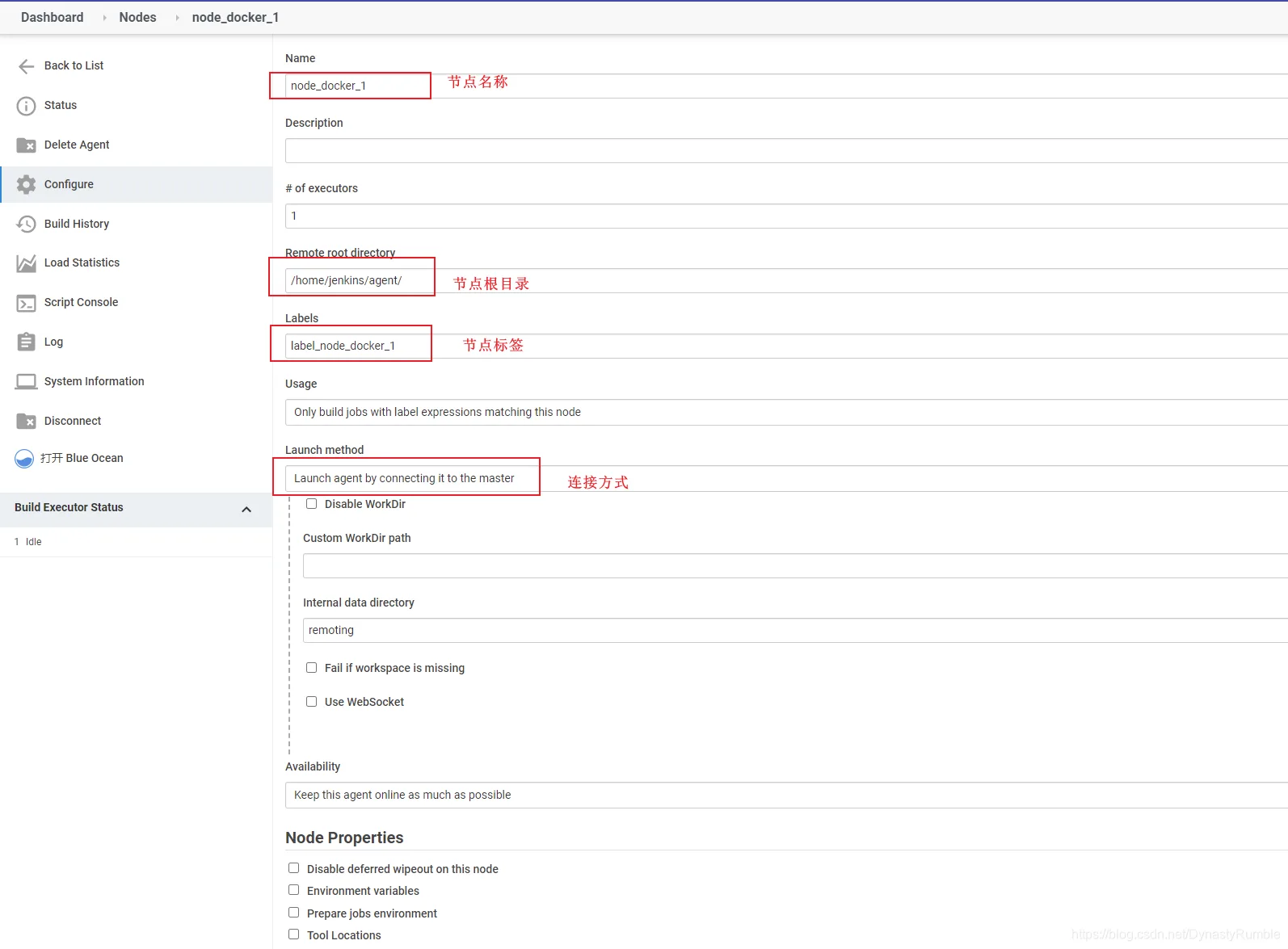Click the Log clipboard icon
The image size is (1288, 949).
(x=26, y=342)
